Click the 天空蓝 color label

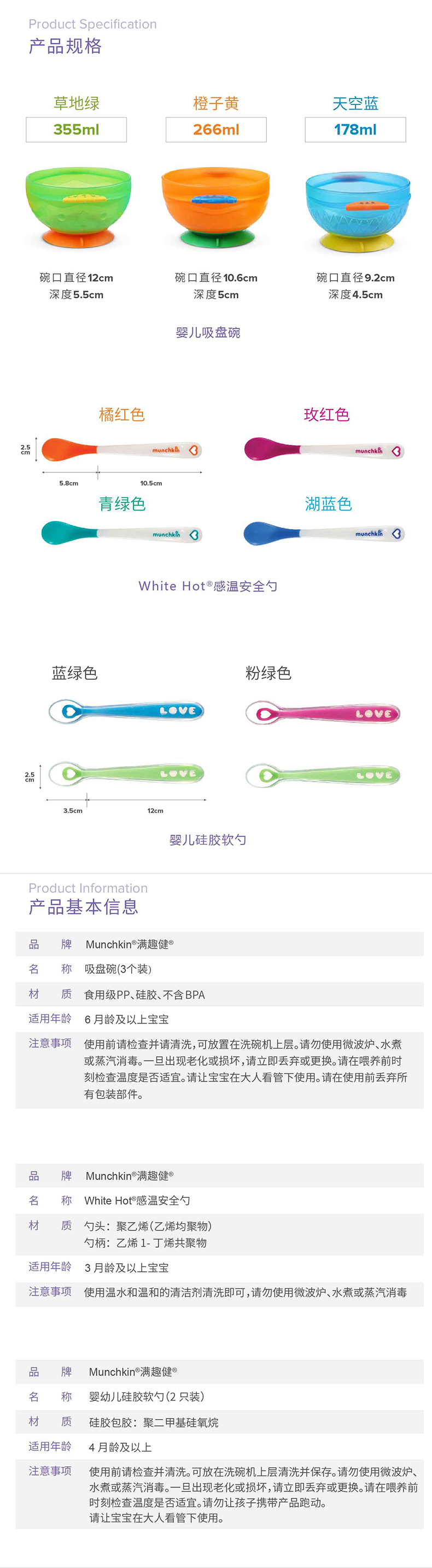coord(355,103)
